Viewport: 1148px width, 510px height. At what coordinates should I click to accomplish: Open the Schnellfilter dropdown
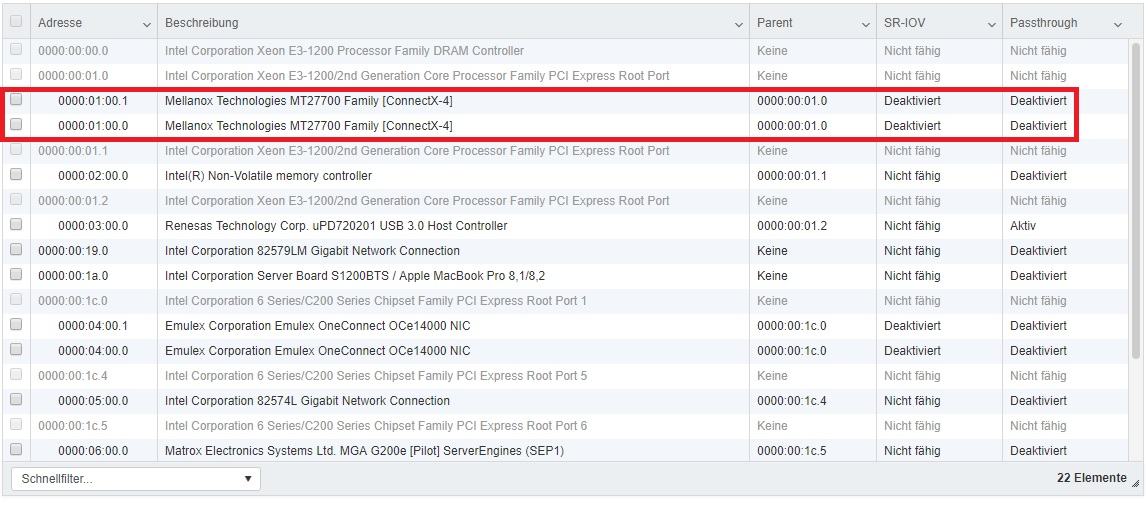click(x=135, y=479)
